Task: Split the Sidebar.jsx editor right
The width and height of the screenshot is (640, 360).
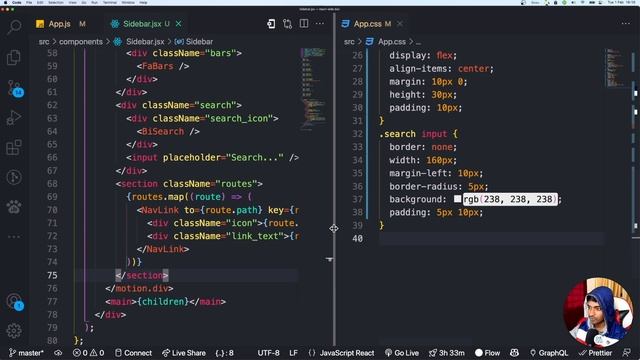Action: 304,24
